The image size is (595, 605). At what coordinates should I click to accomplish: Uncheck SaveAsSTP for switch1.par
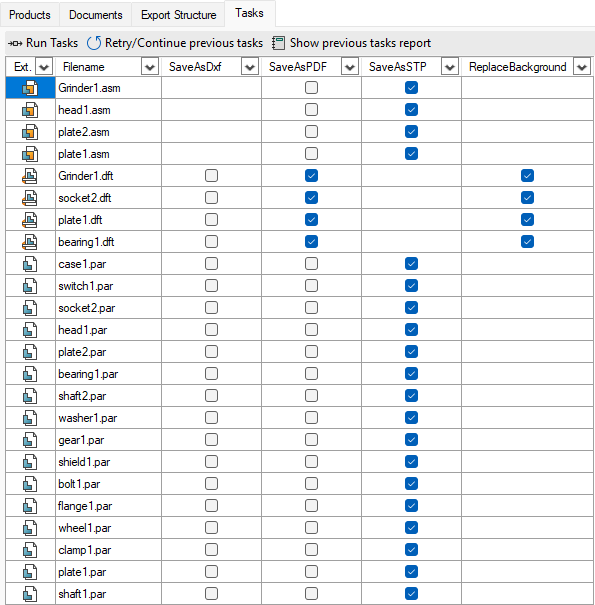411,286
